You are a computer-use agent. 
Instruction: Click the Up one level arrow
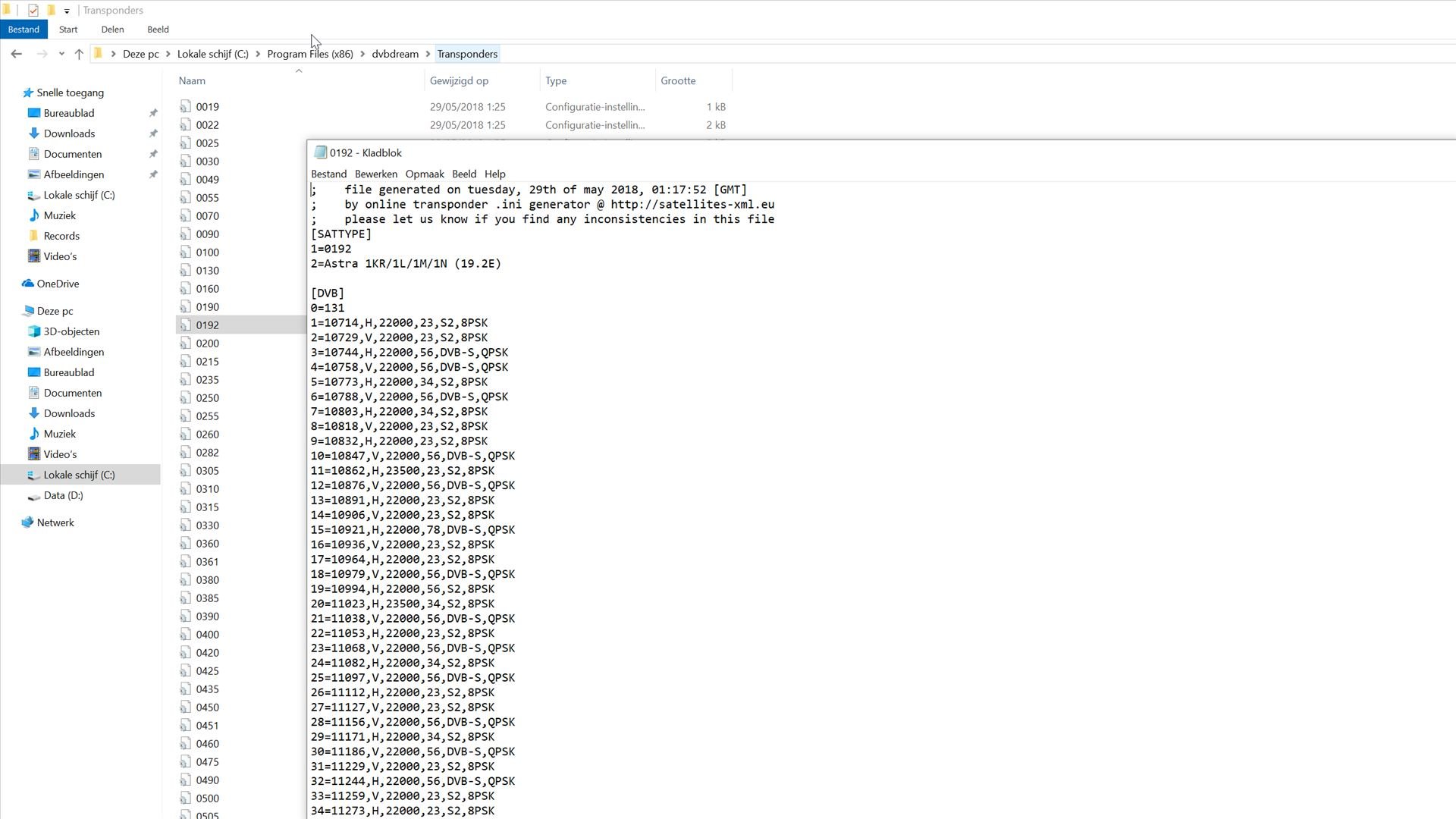(79, 54)
